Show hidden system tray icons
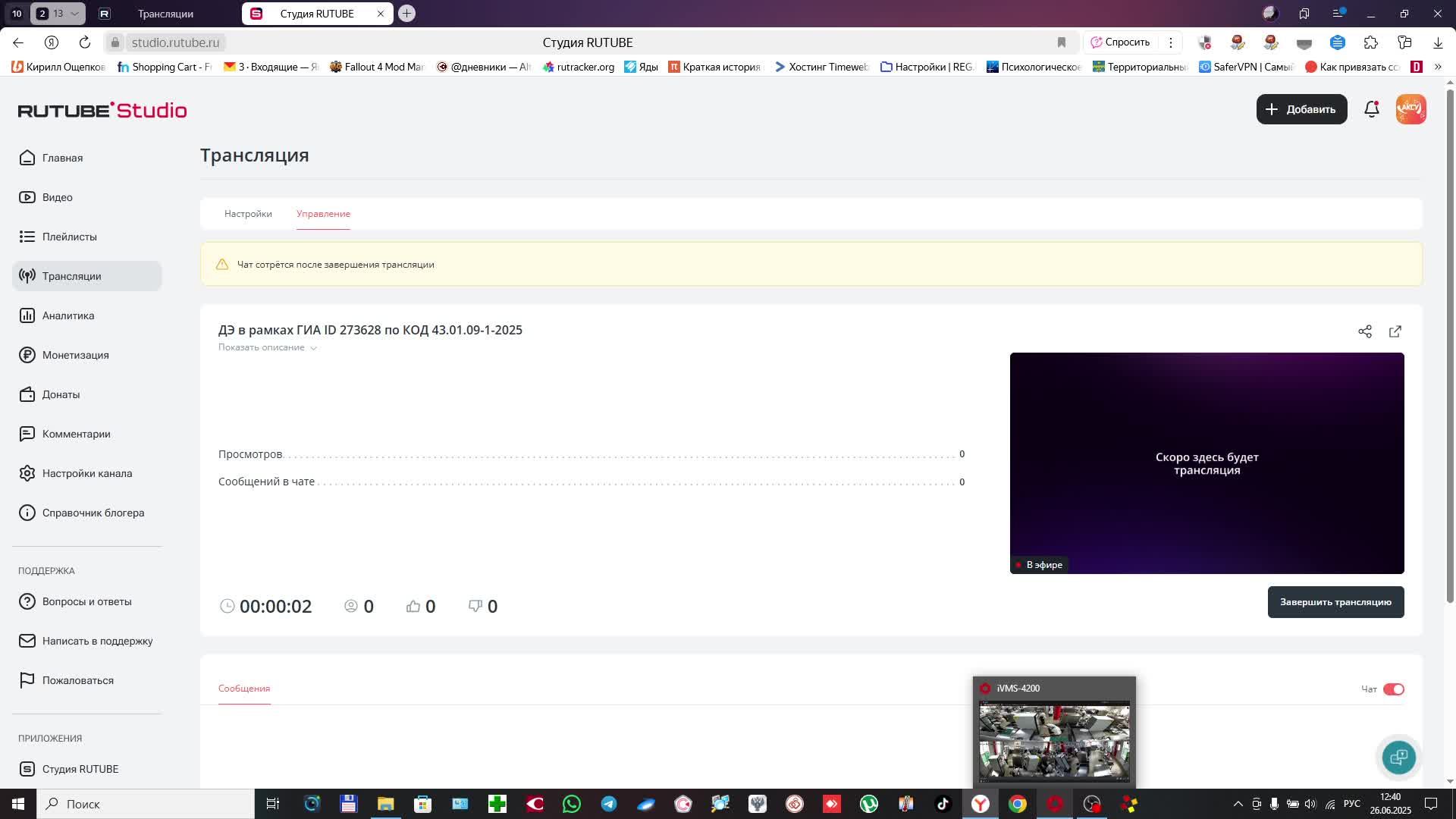Image resolution: width=1456 pixels, height=819 pixels. click(1238, 804)
